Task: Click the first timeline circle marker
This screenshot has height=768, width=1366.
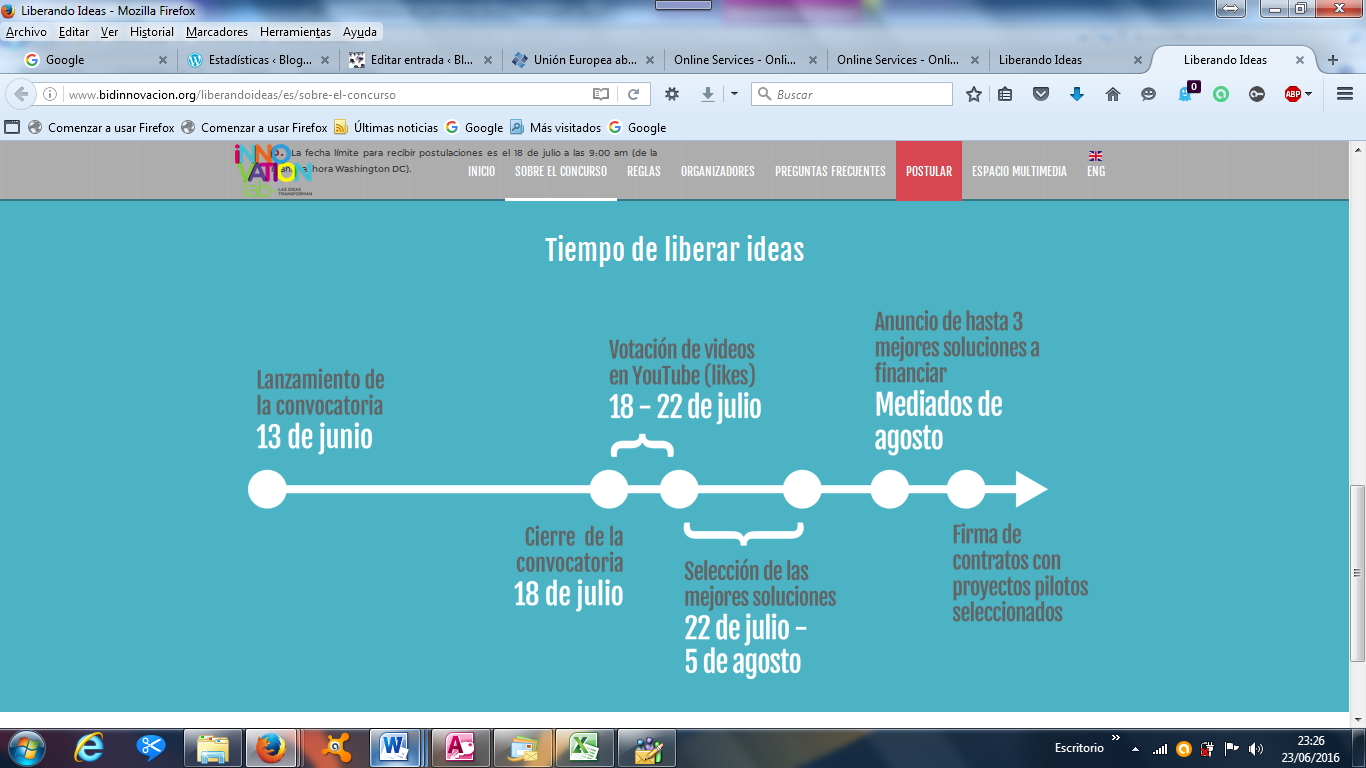Action: (267, 490)
